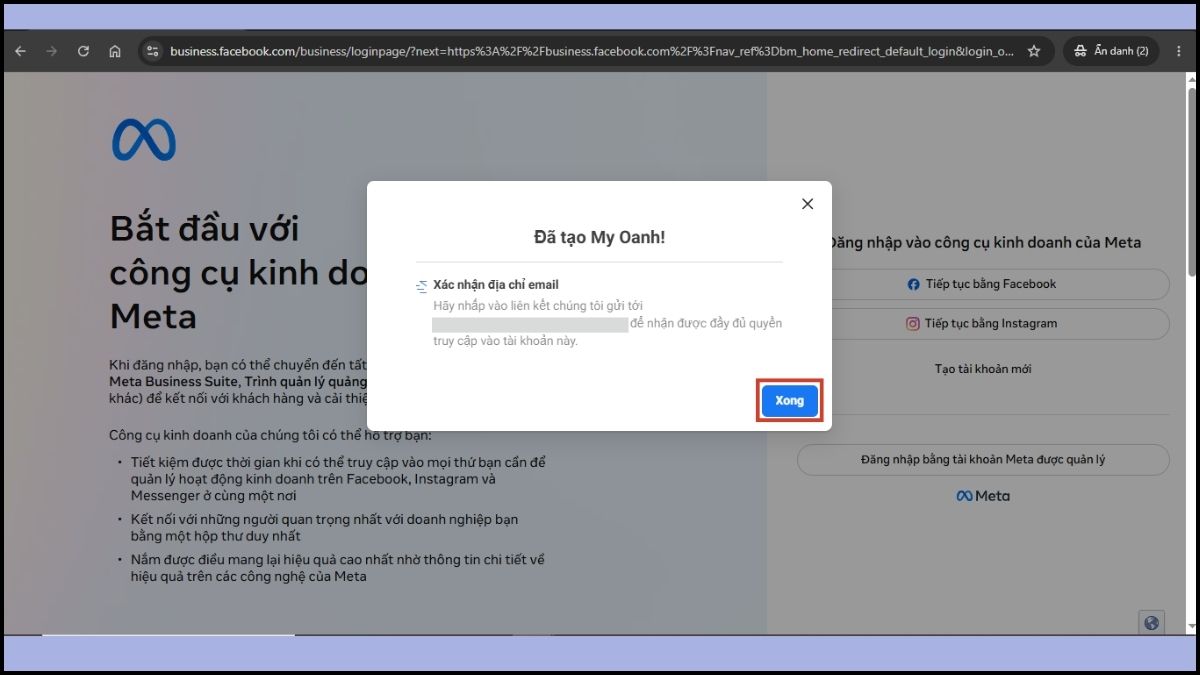
Task: Close the Đã tạo My Oanh dialog
Action: [x=808, y=204]
